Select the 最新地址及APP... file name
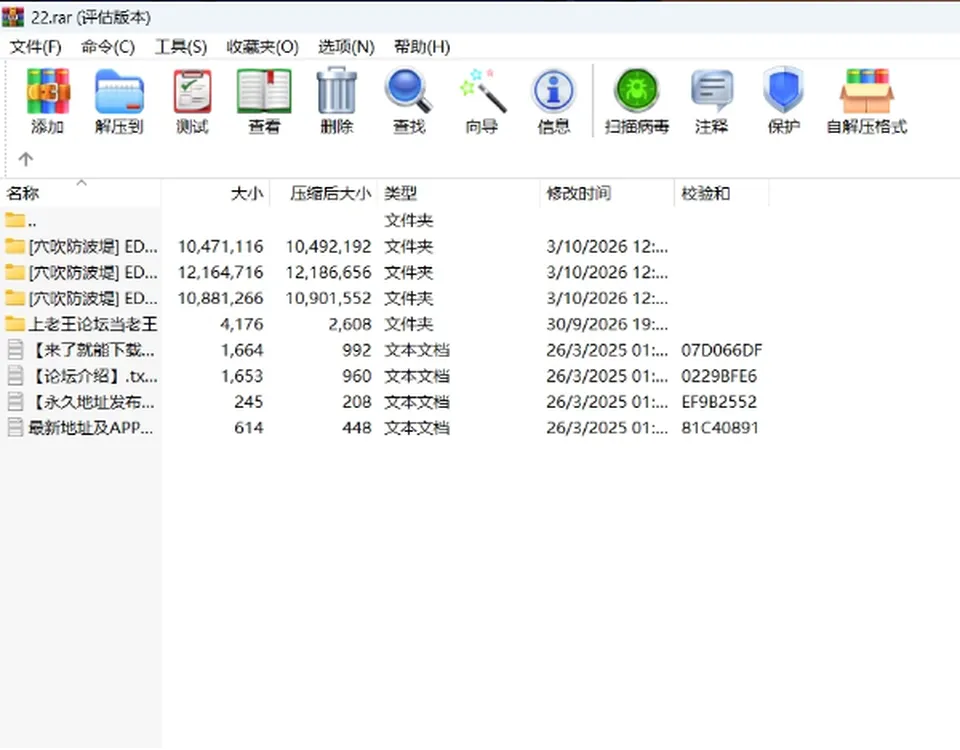Image resolution: width=960 pixels, height=750 pixels. click(91, 427)
